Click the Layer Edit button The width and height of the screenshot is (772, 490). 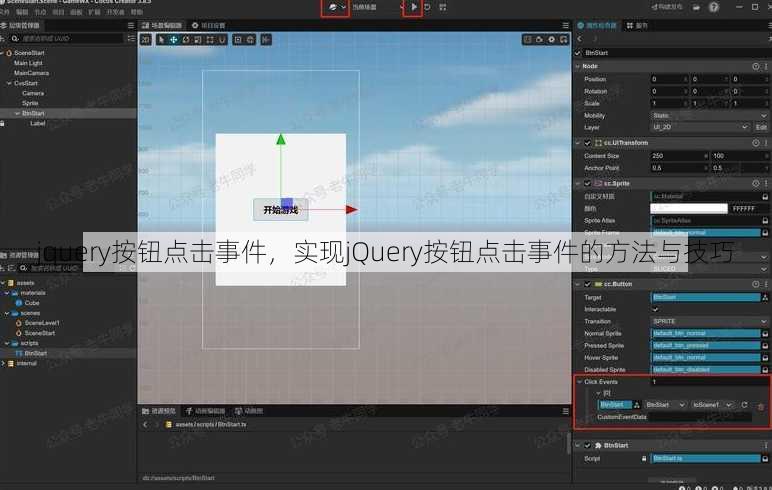coord(761,127)
